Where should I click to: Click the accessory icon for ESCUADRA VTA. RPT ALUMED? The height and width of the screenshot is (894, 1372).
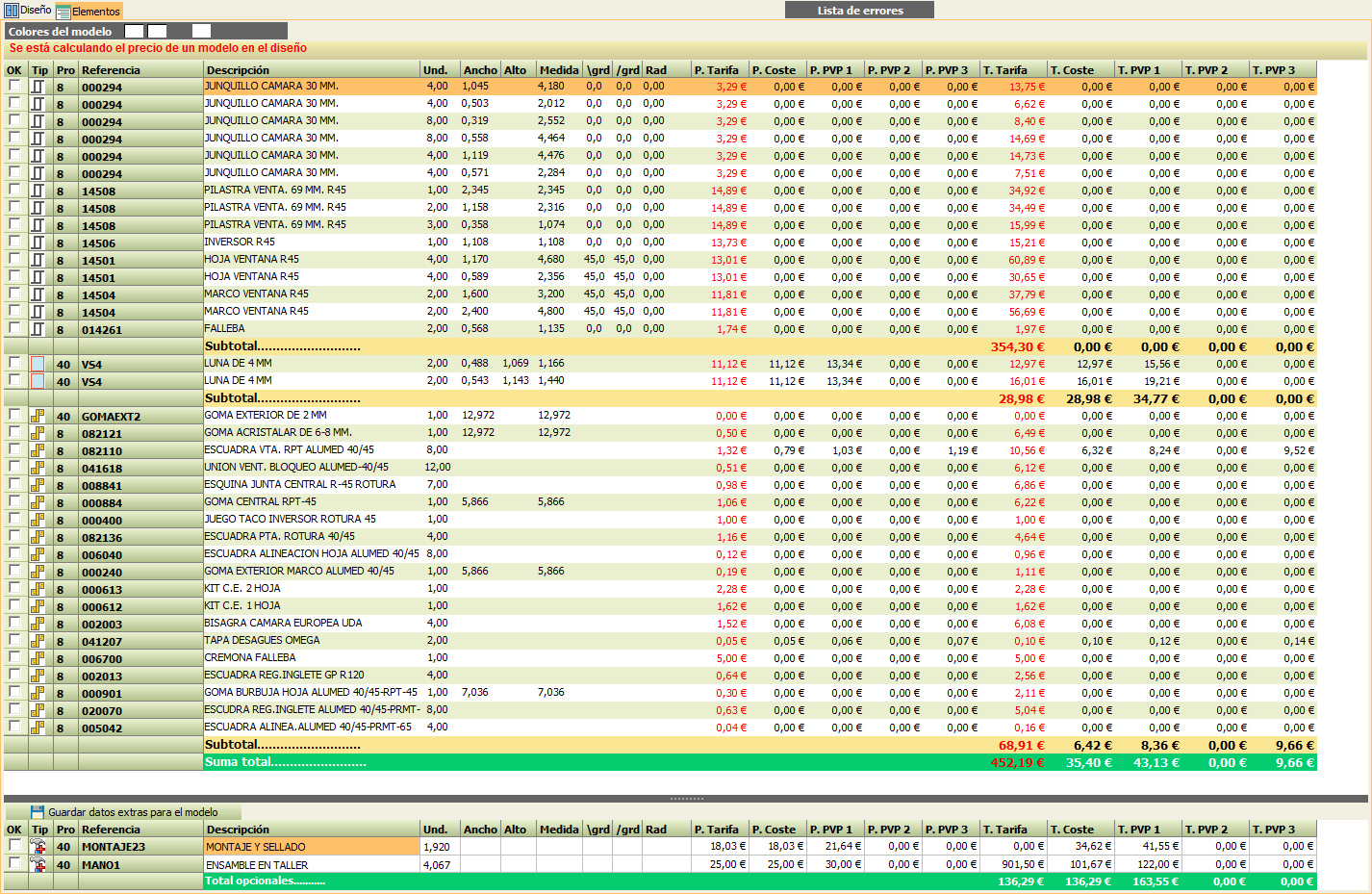tap(38, 450)
